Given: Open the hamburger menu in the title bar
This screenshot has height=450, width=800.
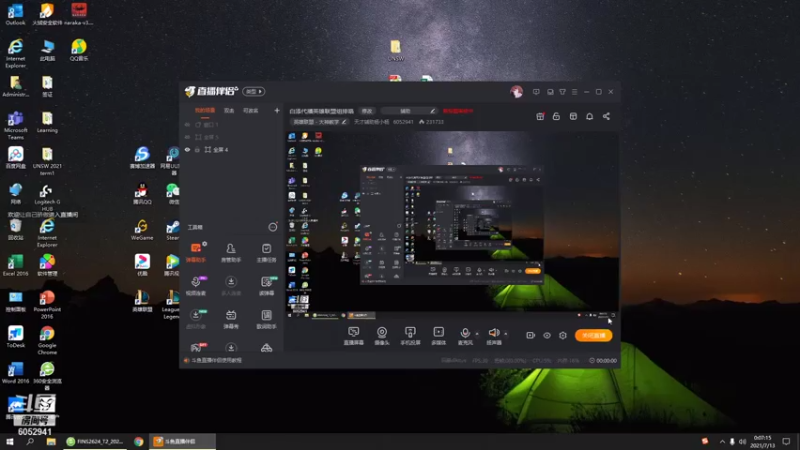Looking at the screenshot, I should coord(574,92).
